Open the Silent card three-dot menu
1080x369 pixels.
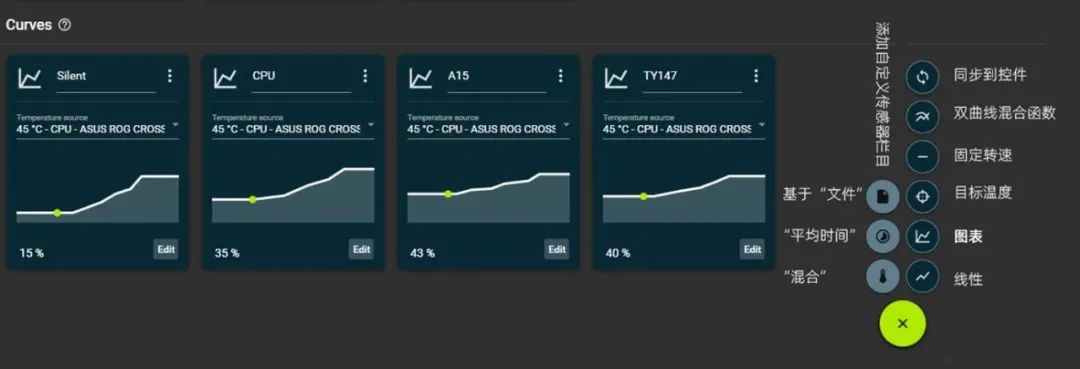169,76
